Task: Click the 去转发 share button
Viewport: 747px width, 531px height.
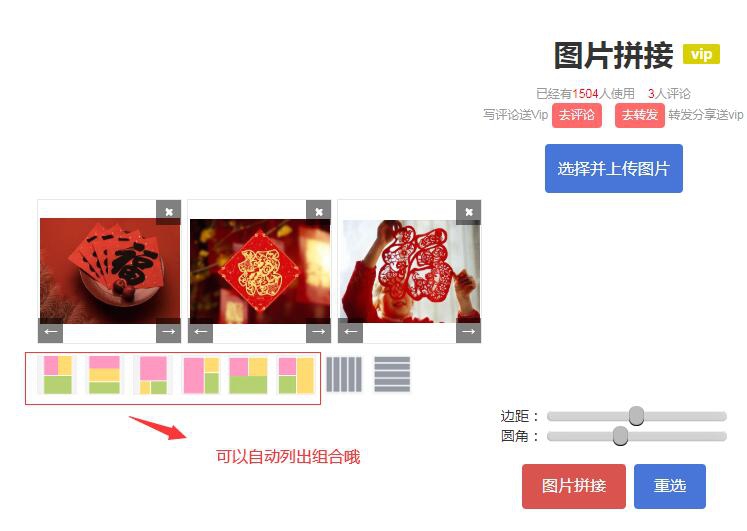Action: [x=639, y=115]
